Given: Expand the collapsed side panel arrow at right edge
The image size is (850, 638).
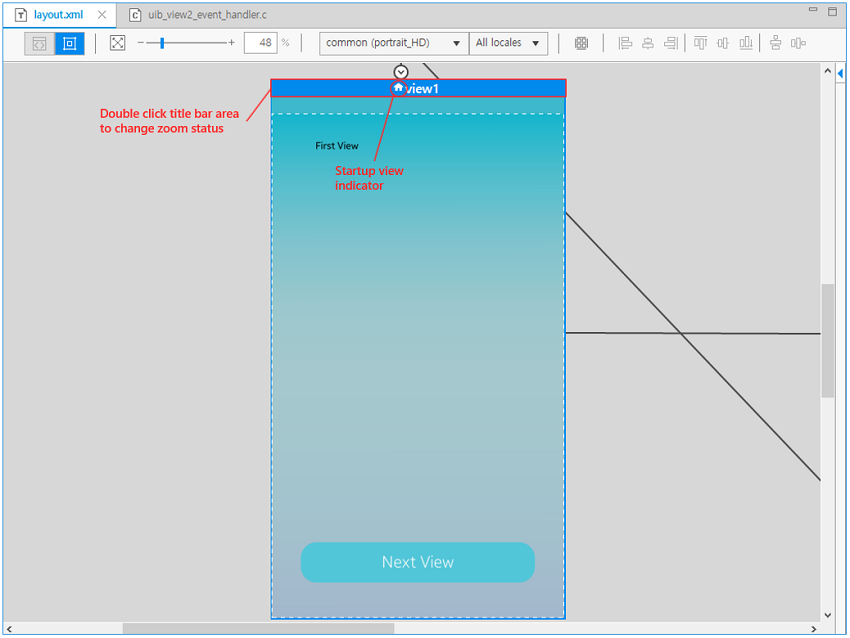Looking at the screenshot, I should [841, 73].
